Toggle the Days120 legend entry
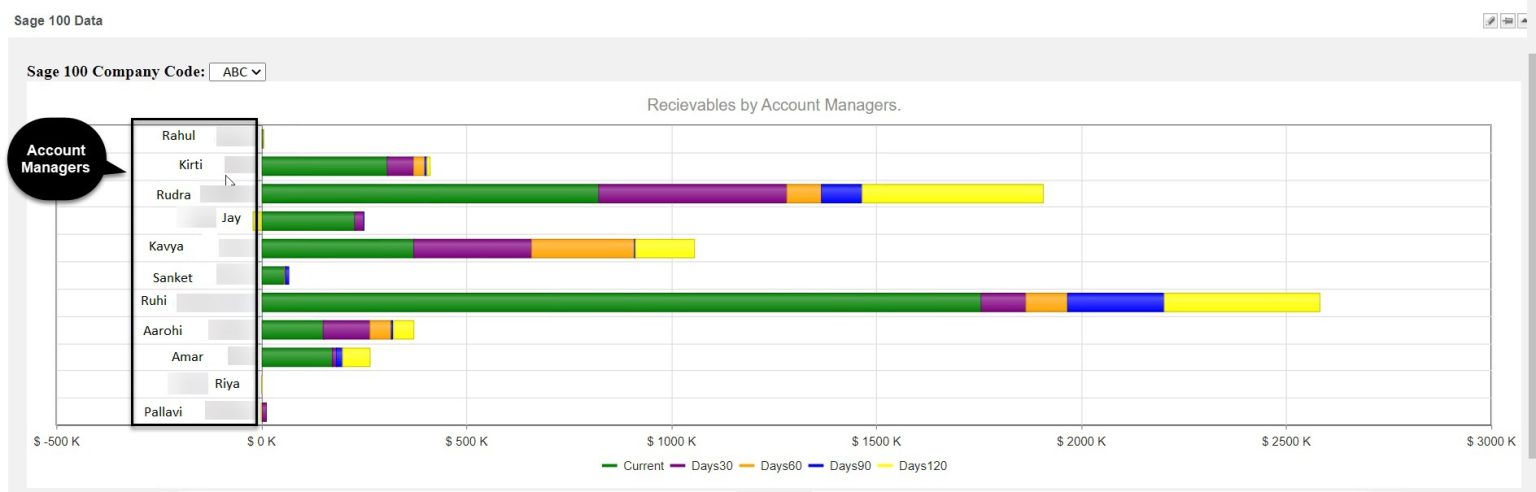Viewport: 1536px width, 492px height. 912,466
